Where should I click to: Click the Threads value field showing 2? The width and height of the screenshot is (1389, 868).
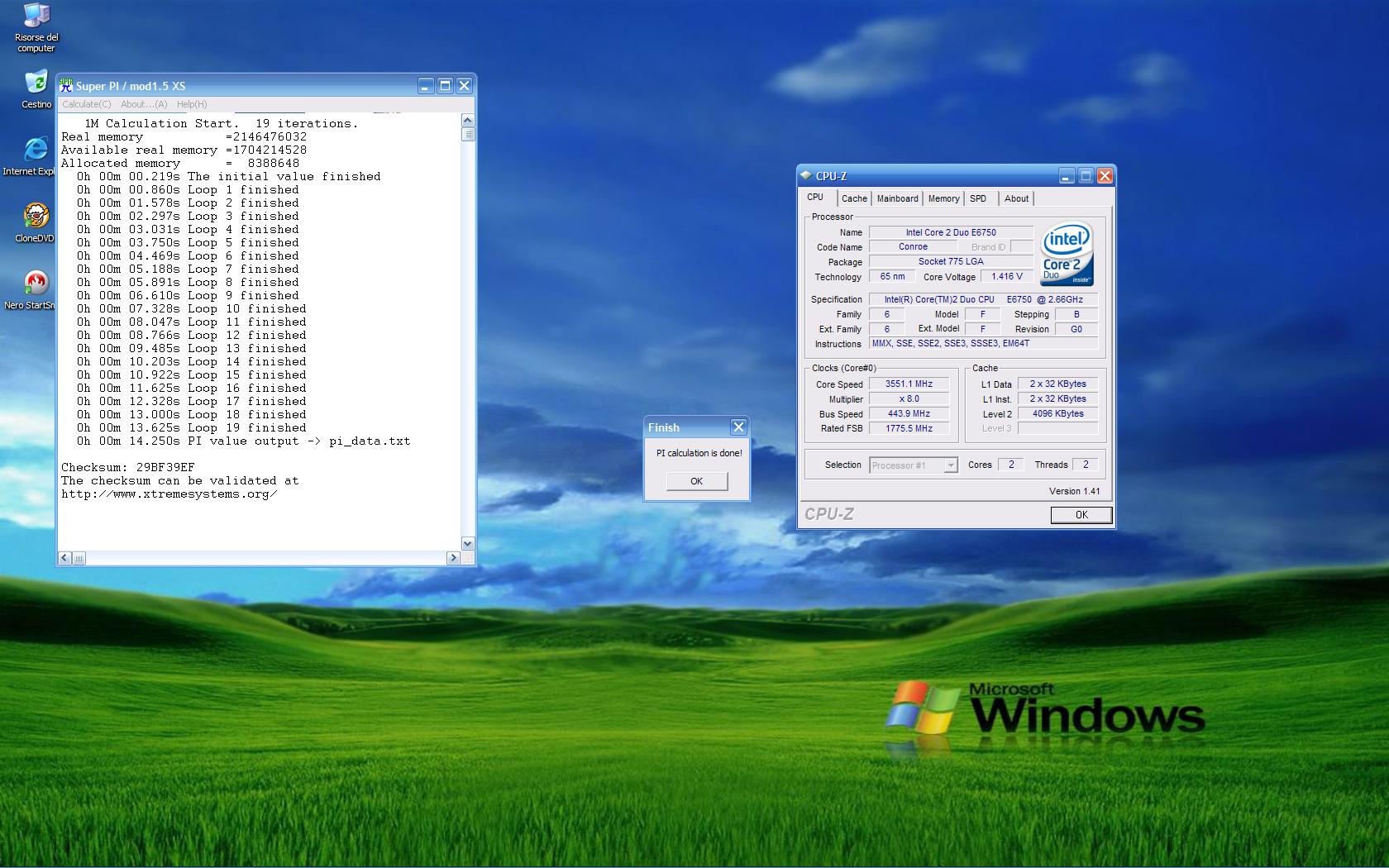point(1086,465)
